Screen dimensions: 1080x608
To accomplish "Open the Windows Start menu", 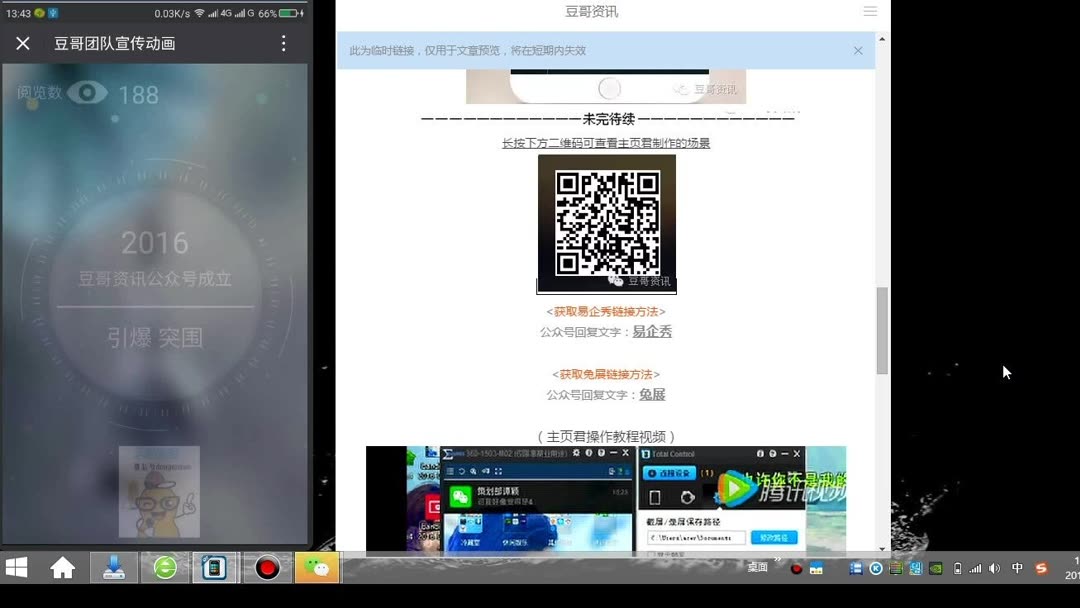I will click(15, 568).
